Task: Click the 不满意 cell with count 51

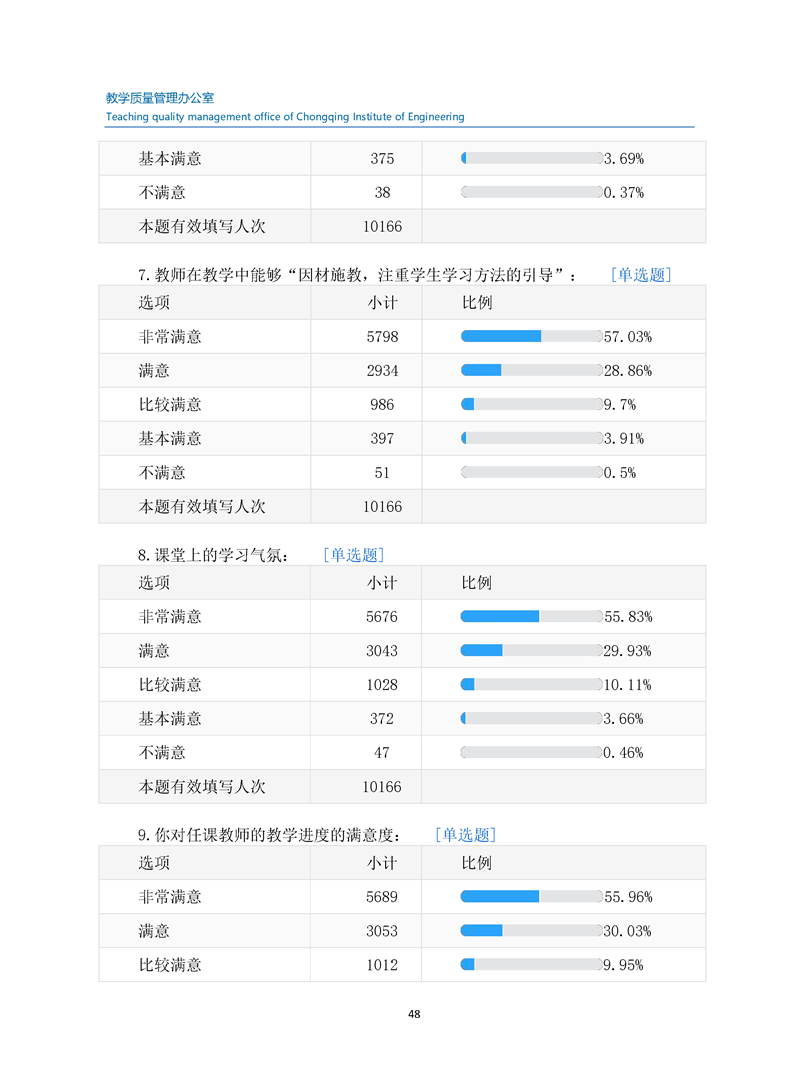Action: 162,473
